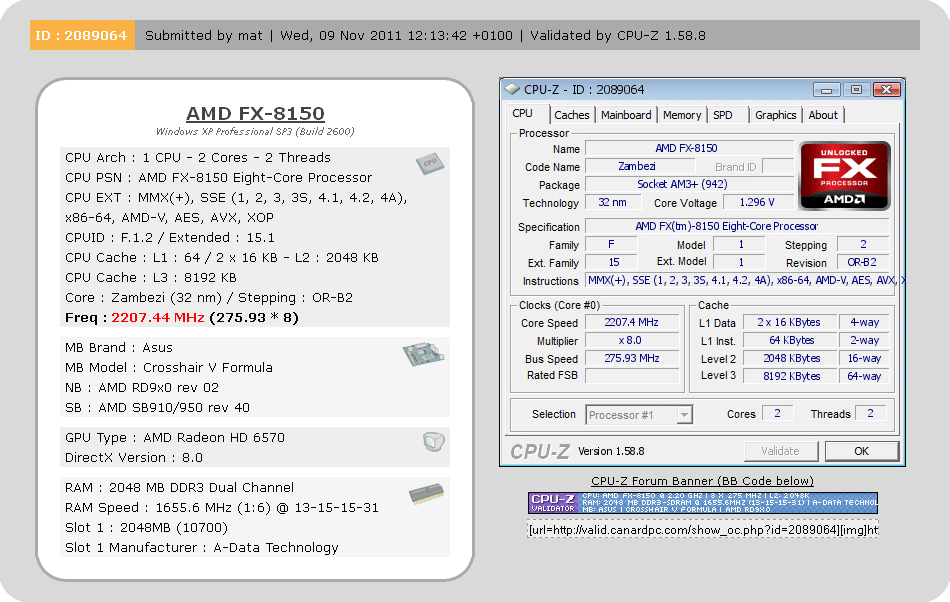
Task: Click the empty Brand ID field
Action: 778,167
